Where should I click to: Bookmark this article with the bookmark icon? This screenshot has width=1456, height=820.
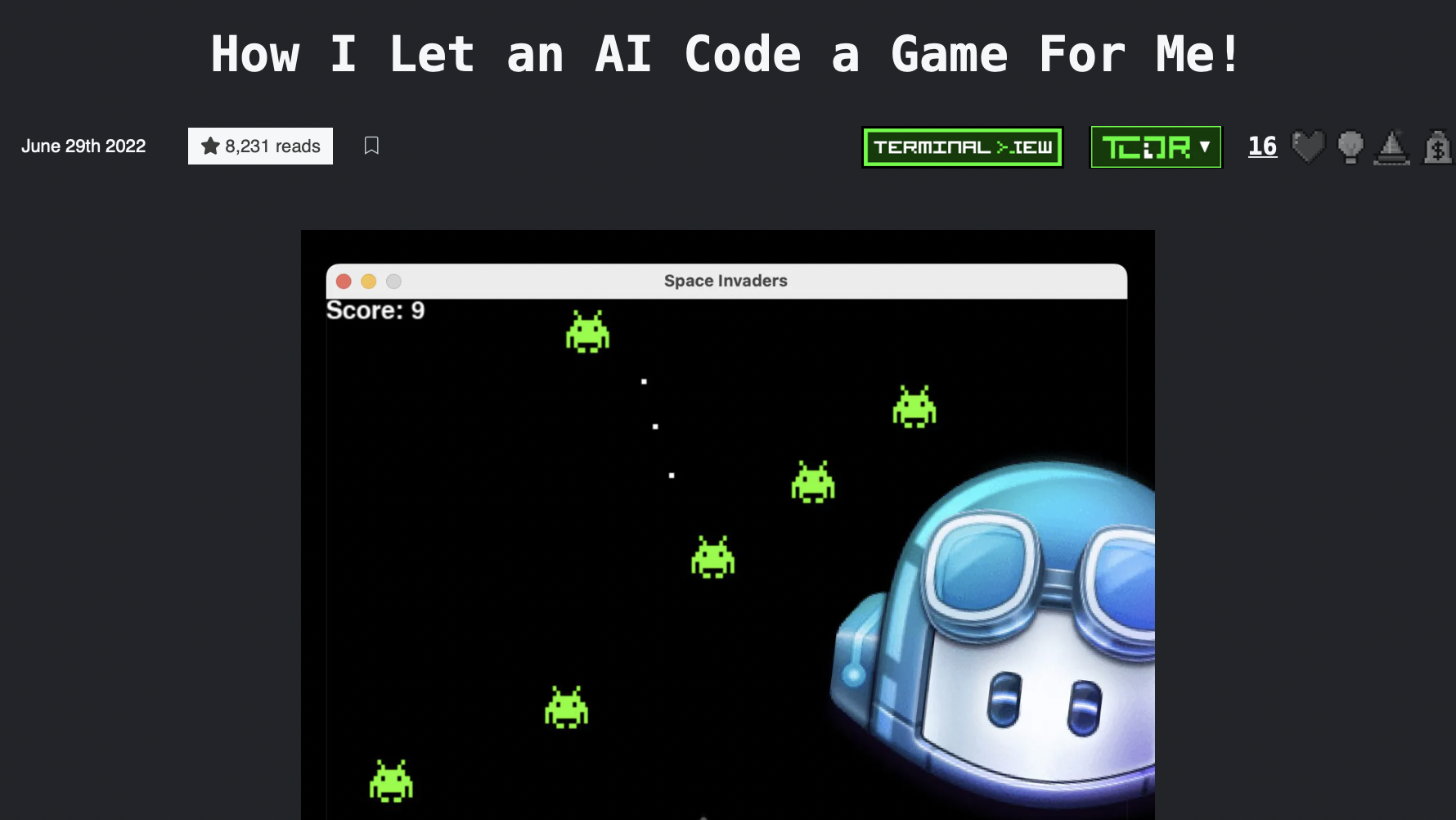[x=371, y=146]
